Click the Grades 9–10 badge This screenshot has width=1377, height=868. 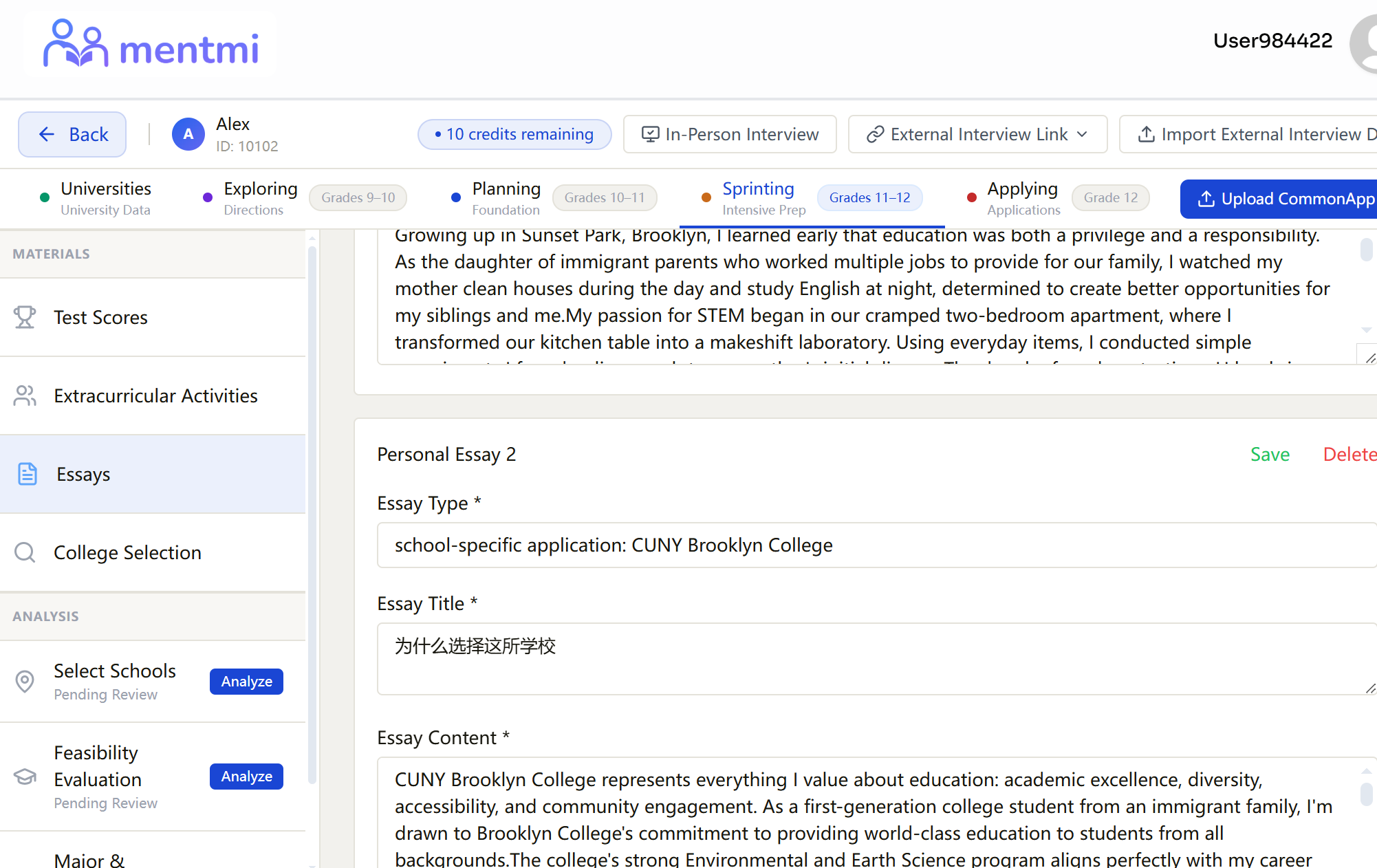tap(358, 198)
